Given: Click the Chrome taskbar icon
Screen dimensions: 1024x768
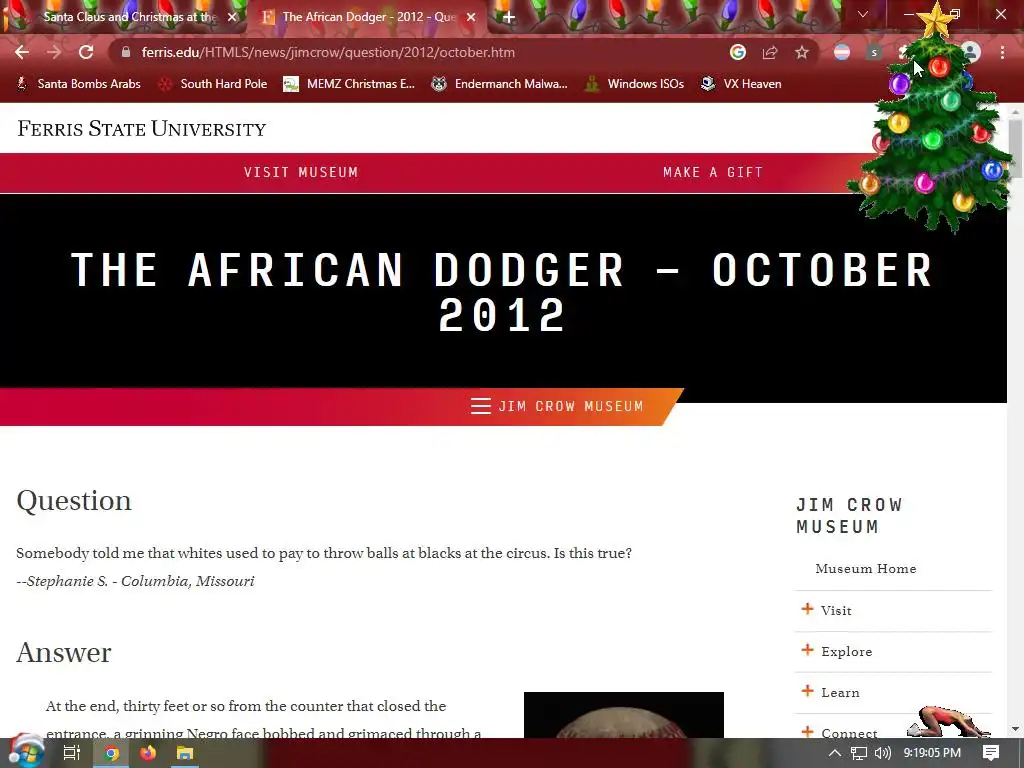Looking at the screenshot, I should pos(111,753).
